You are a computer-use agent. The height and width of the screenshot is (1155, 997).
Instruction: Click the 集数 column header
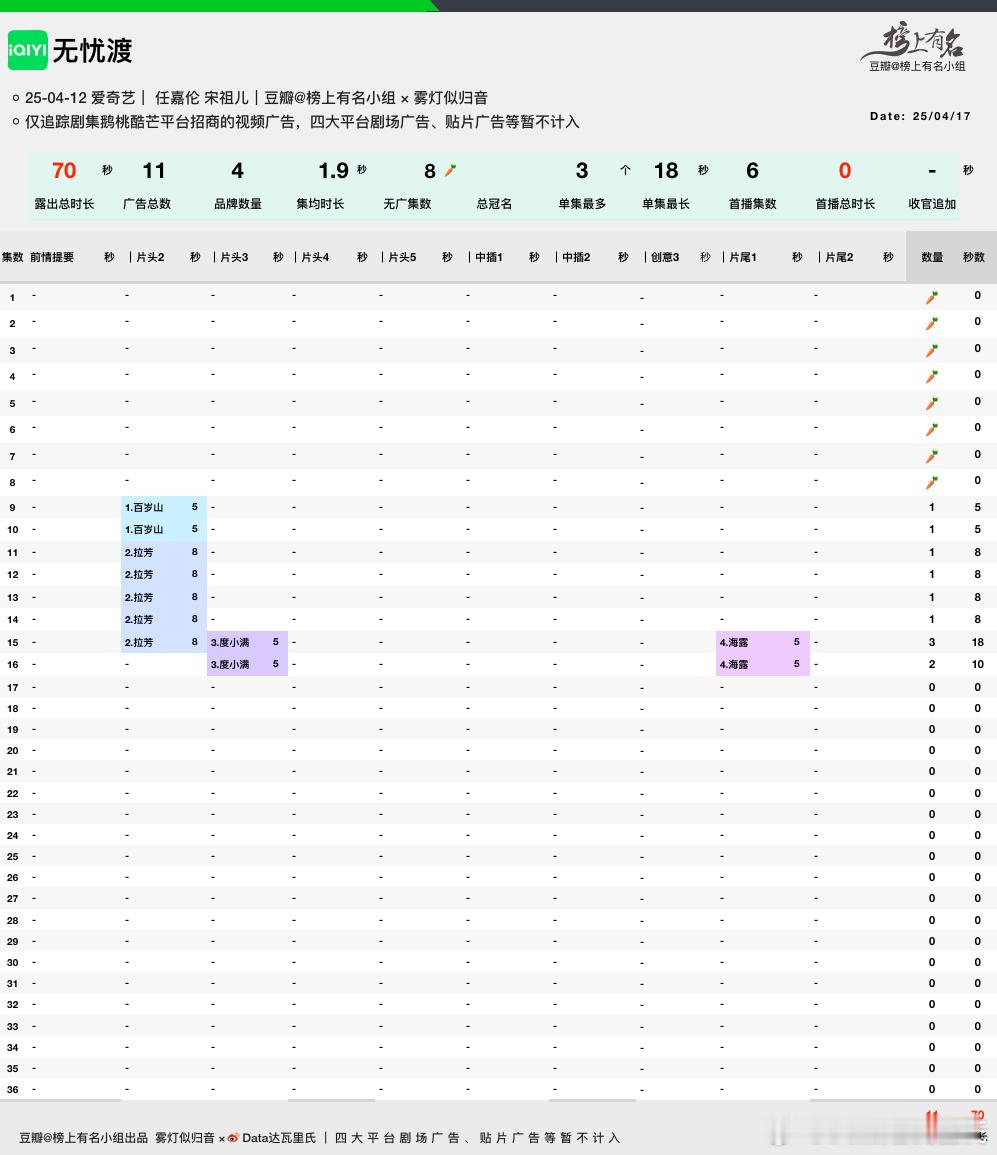[13, 257]
